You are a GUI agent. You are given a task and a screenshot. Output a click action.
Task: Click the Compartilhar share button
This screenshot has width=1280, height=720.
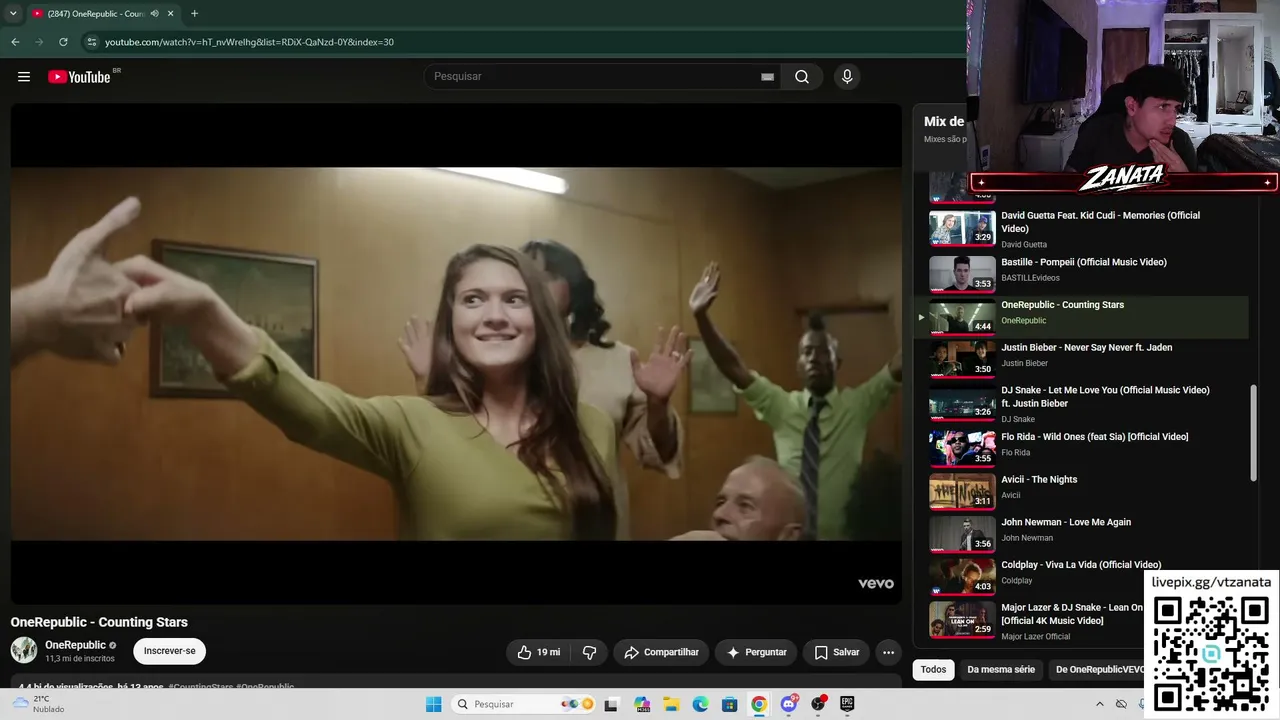click(x=661, y=652)
